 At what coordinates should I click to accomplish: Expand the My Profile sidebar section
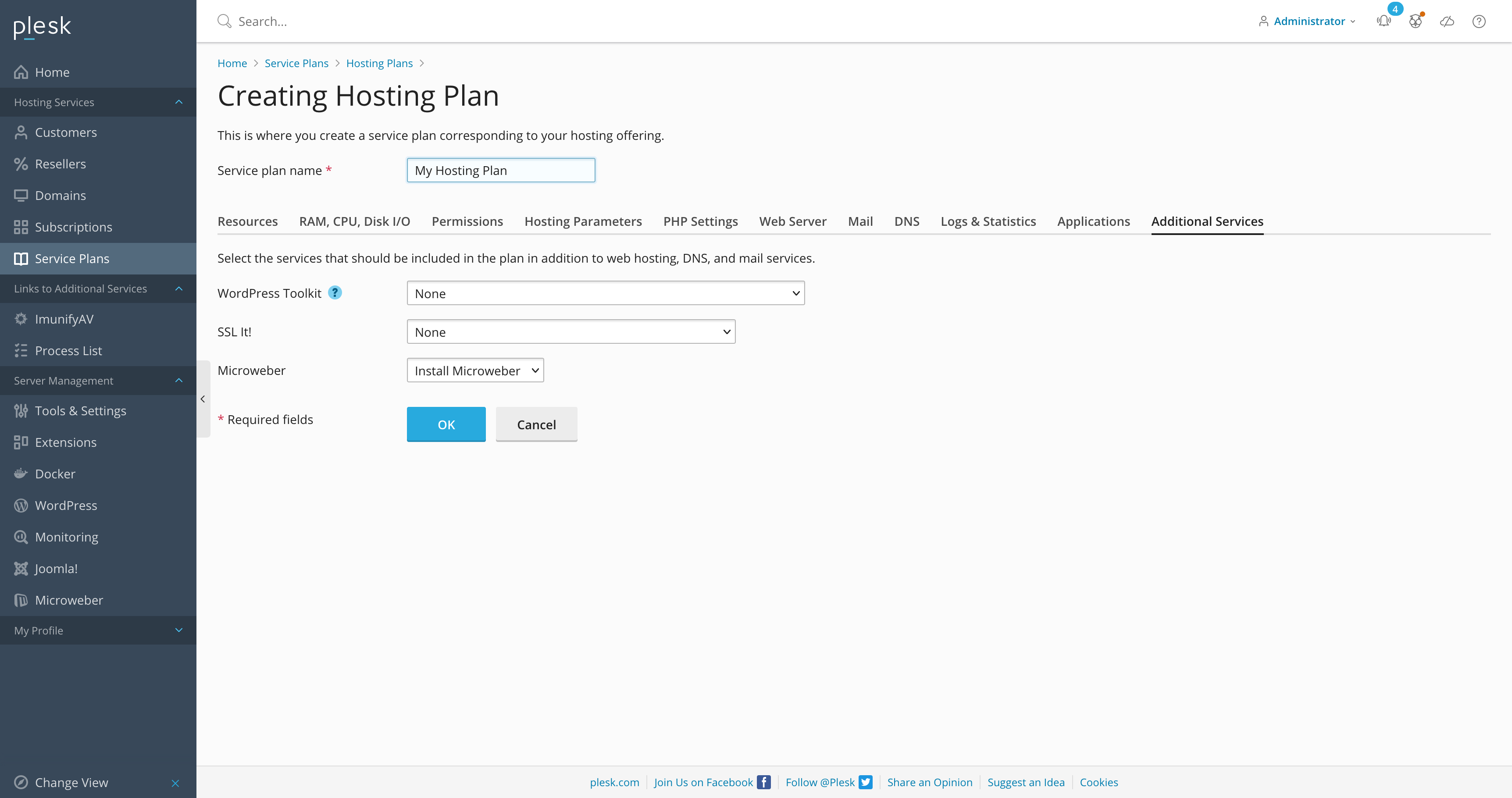tap(178, 630)
